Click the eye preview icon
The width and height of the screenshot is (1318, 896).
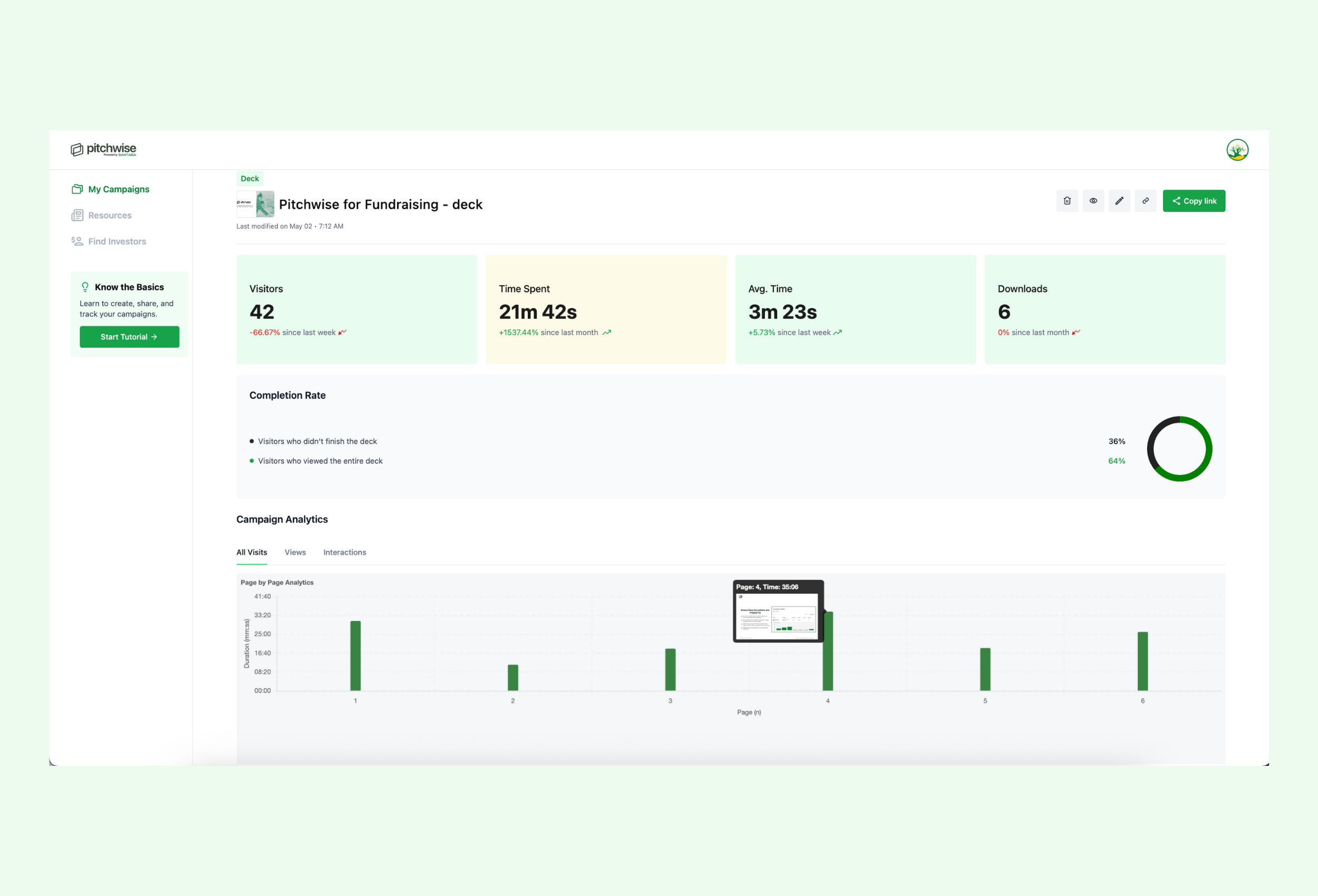click(x=1093, y=201)
